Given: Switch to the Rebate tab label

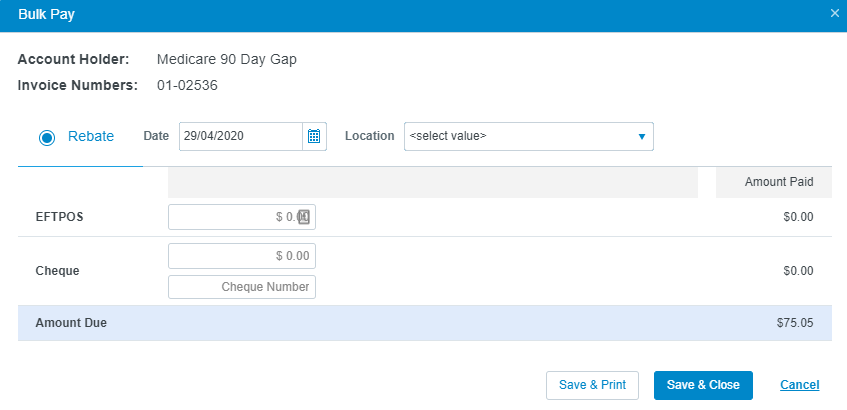Looking at the screenshot, I should click(91, 136).
